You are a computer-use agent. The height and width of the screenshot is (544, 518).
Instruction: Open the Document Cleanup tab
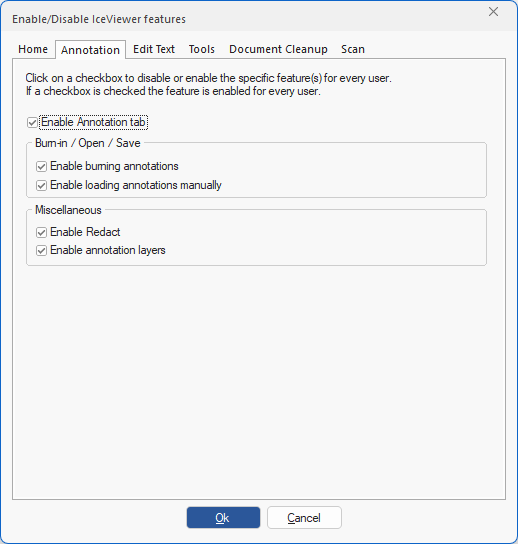click(278, 49)
